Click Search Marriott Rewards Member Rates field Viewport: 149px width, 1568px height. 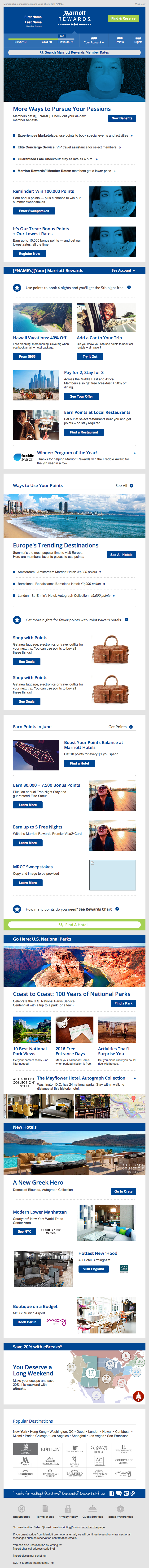point(74,52)
